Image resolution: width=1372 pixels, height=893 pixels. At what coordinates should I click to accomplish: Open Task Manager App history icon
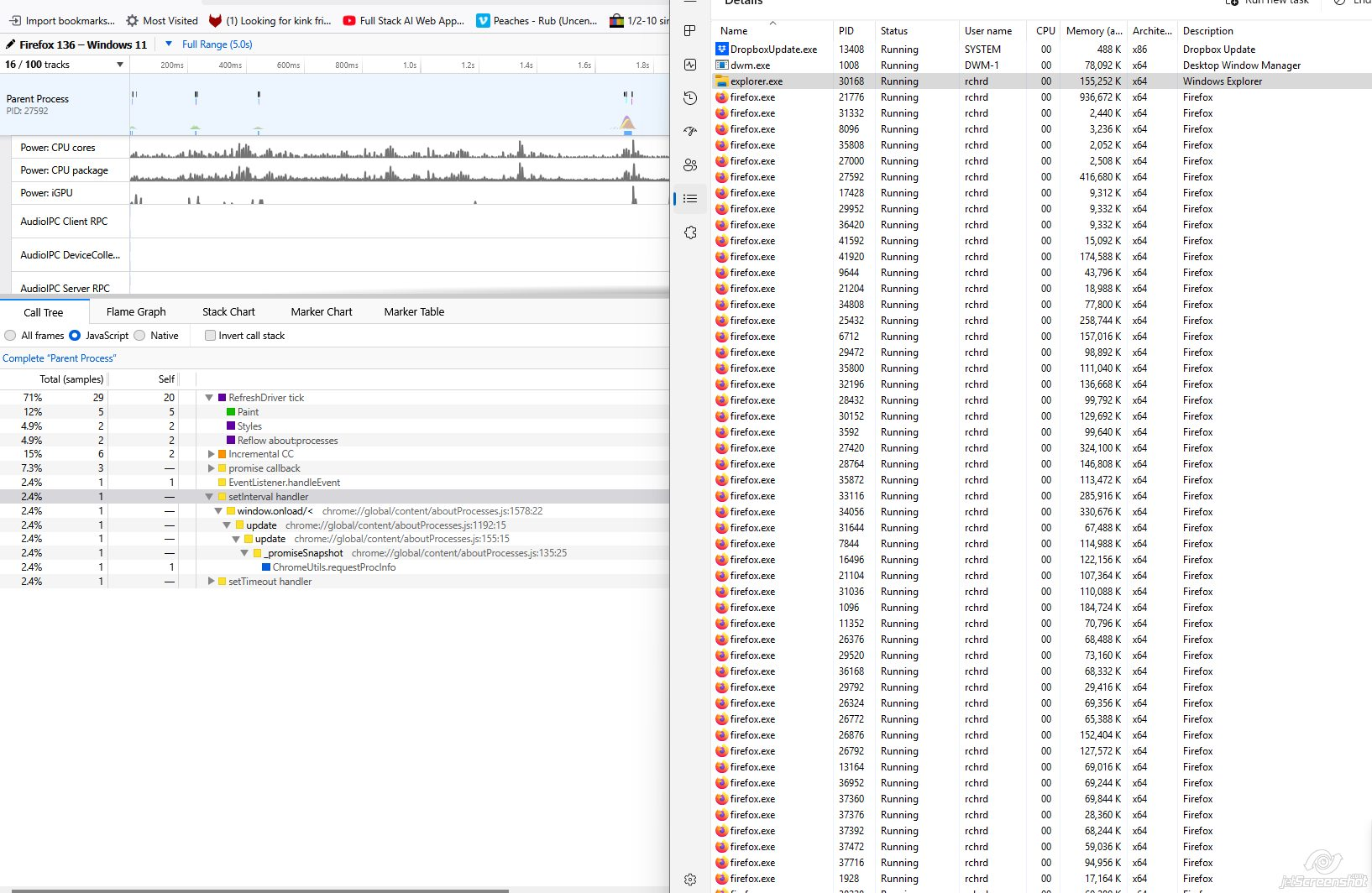coord(690,98)
